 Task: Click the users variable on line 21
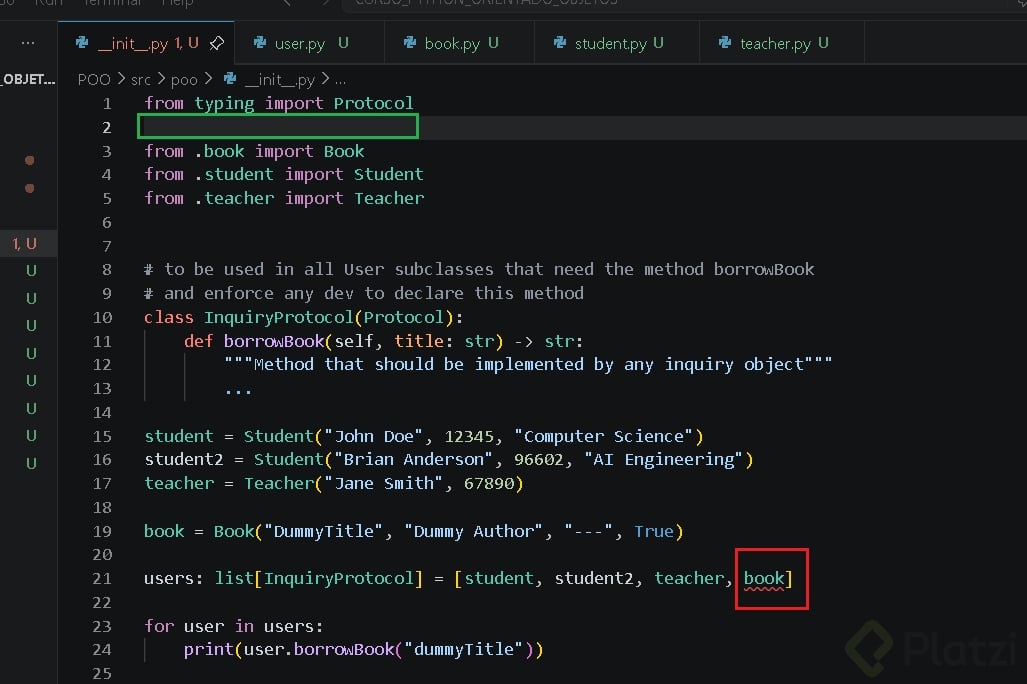169,579
